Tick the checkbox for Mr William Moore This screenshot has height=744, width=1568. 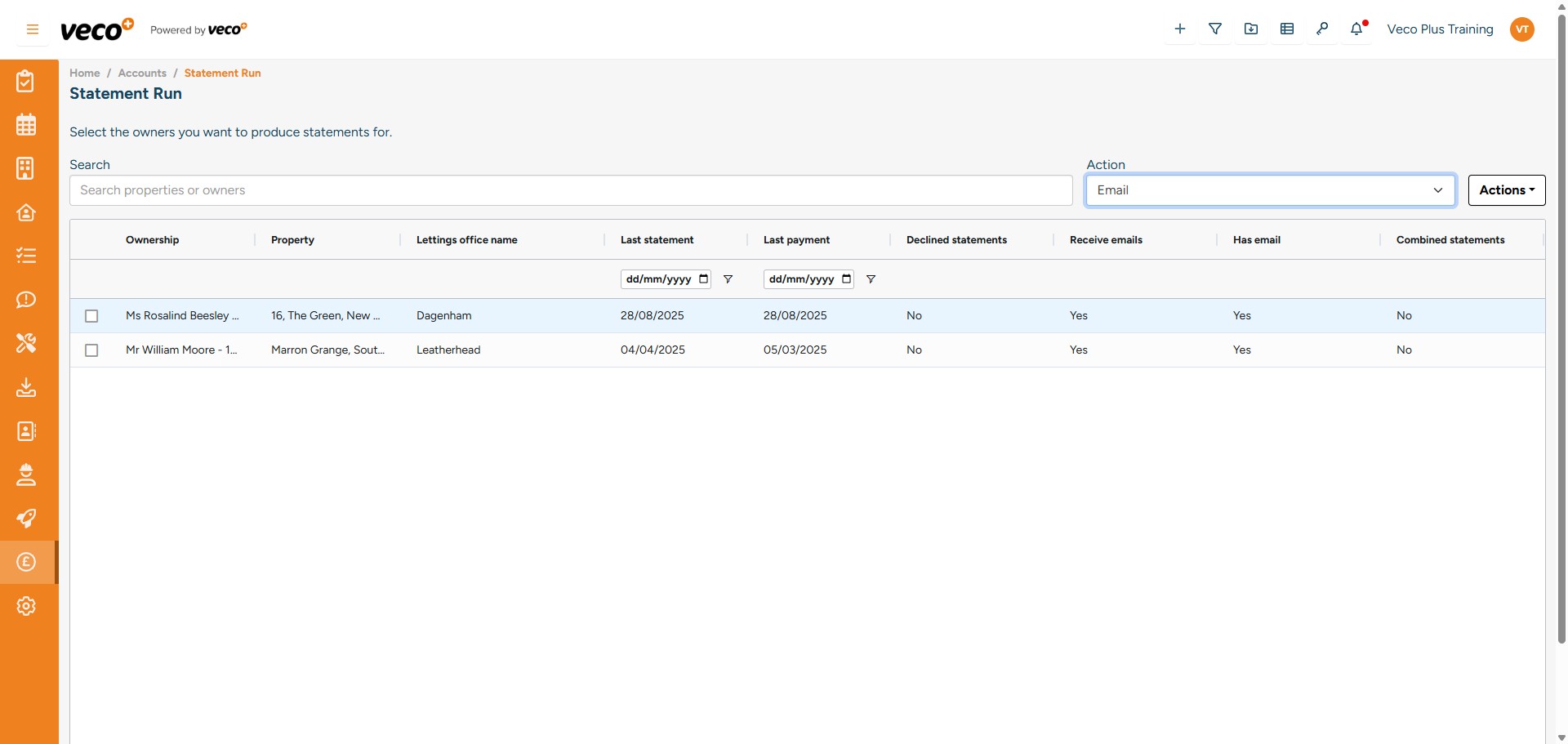coord(91,350)
